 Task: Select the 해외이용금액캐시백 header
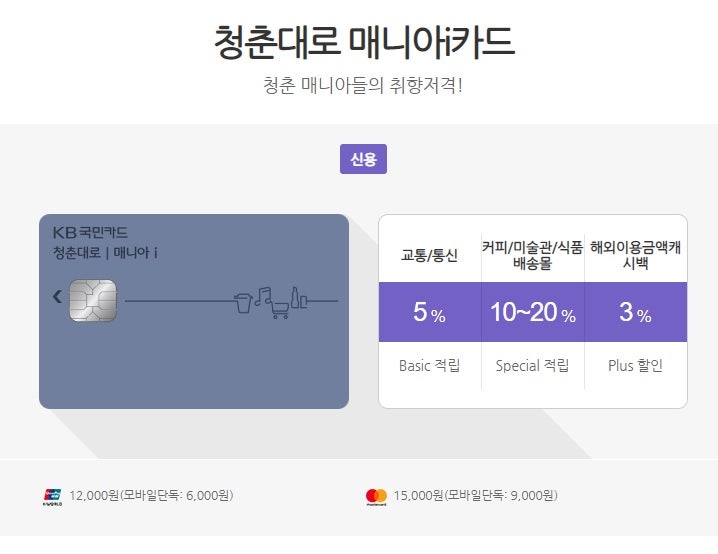(636, 255)
